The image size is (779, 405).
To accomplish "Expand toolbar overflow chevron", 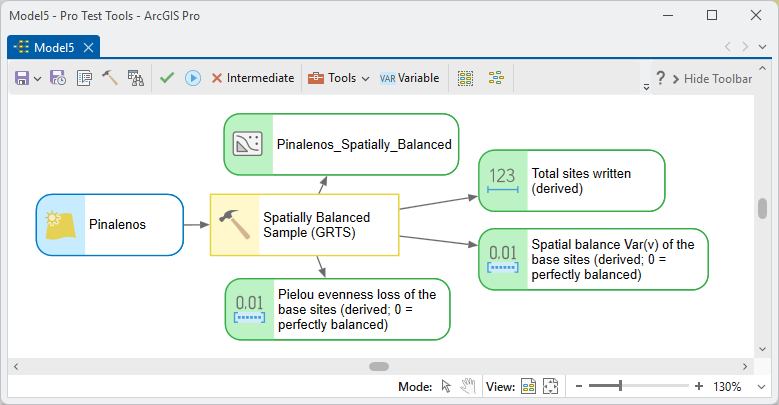I will [x=646, y=87].
